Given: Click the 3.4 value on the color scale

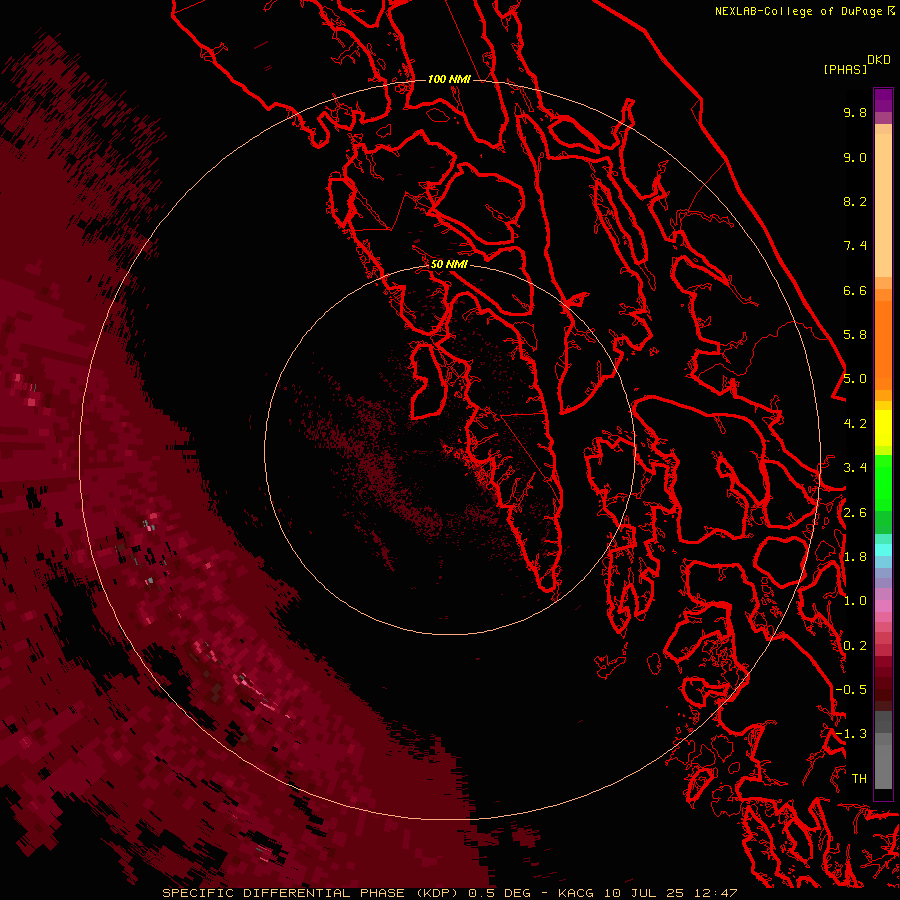Looking at the screenshot, I should [x=855, y=468].
